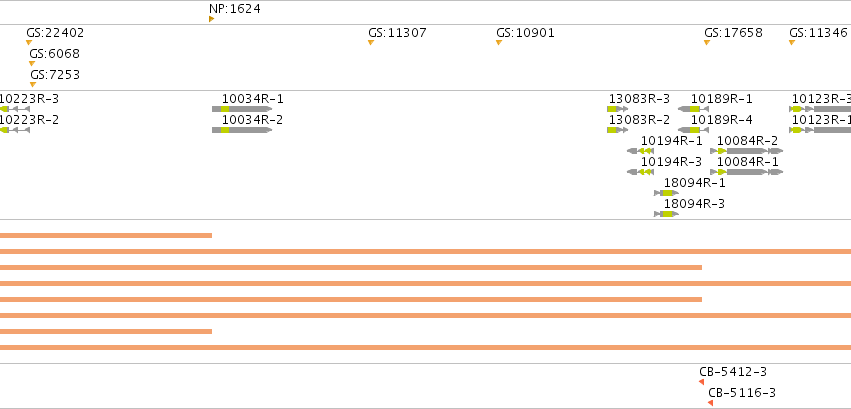Click the 10194R-1 text label

[671, 140]
